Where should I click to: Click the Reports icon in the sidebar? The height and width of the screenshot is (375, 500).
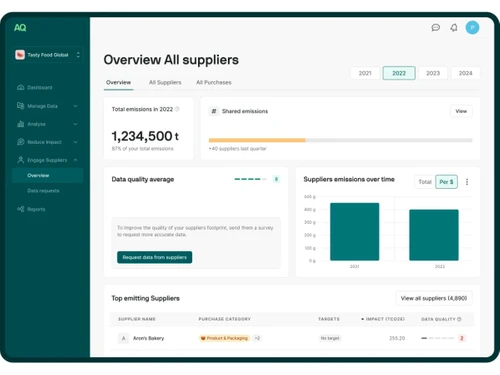21,209
